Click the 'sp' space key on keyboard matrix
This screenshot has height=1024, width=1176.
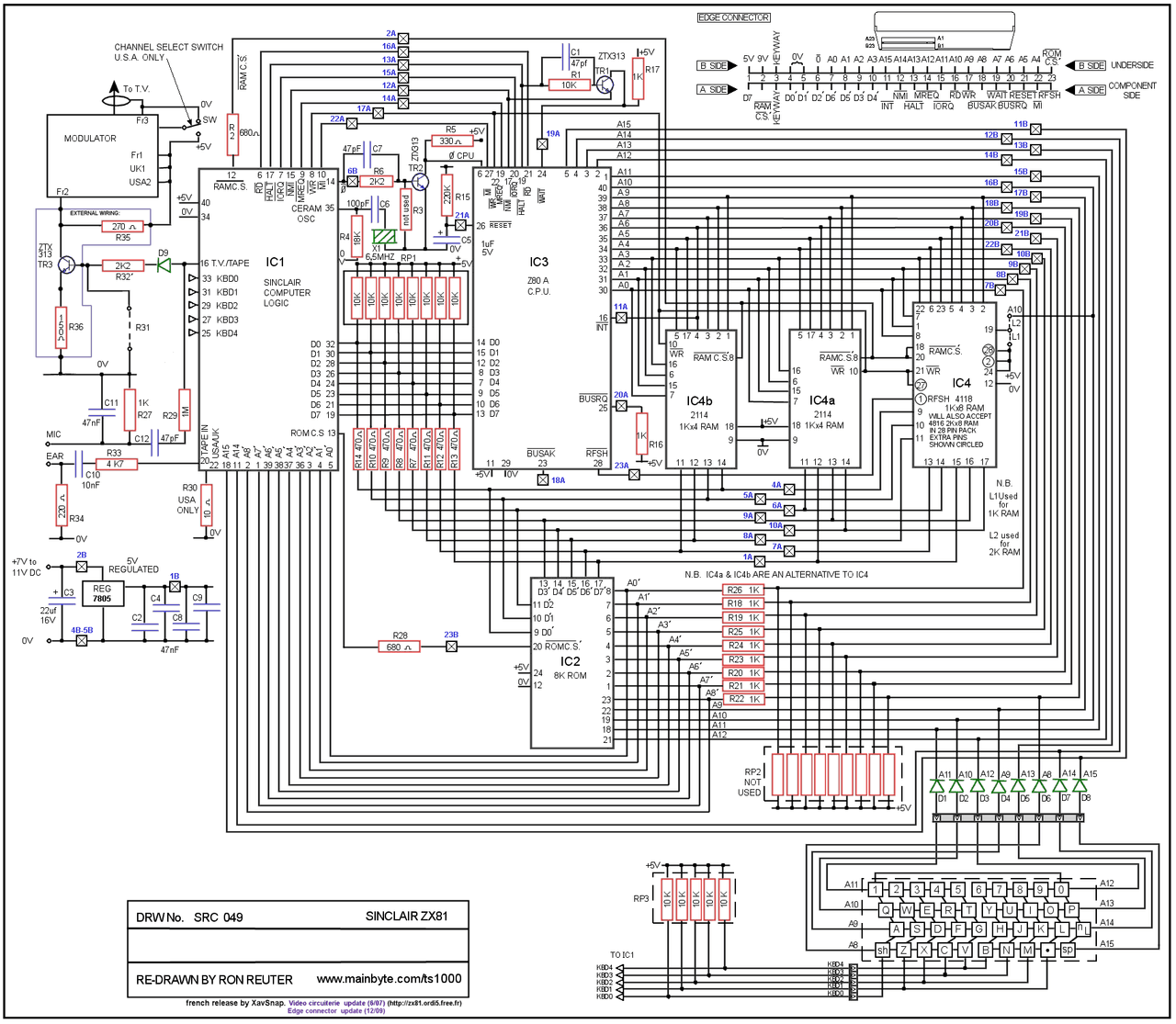(x=1068, y=951)
